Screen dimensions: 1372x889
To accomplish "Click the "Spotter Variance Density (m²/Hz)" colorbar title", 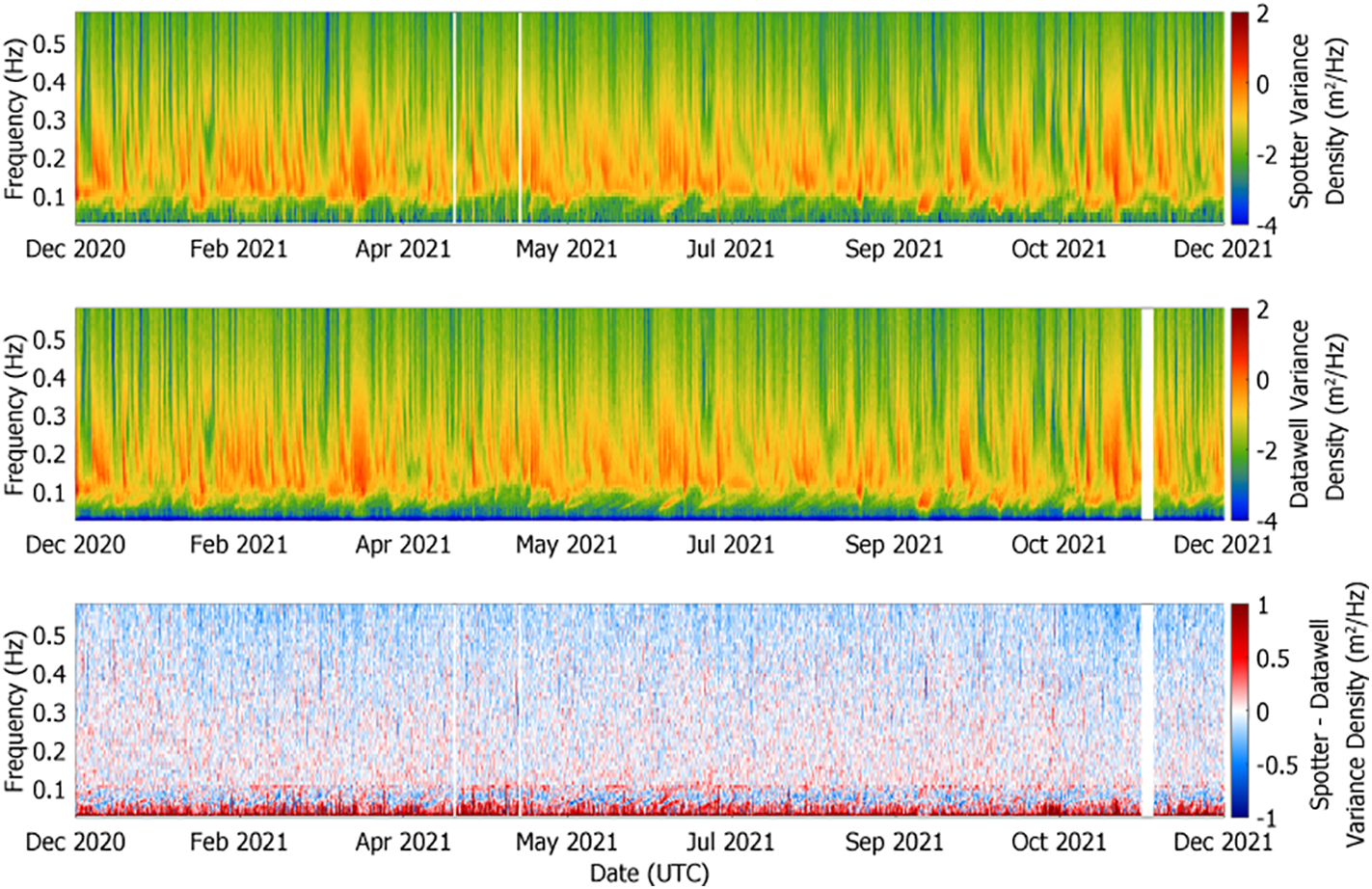I will pos(1317,121).
